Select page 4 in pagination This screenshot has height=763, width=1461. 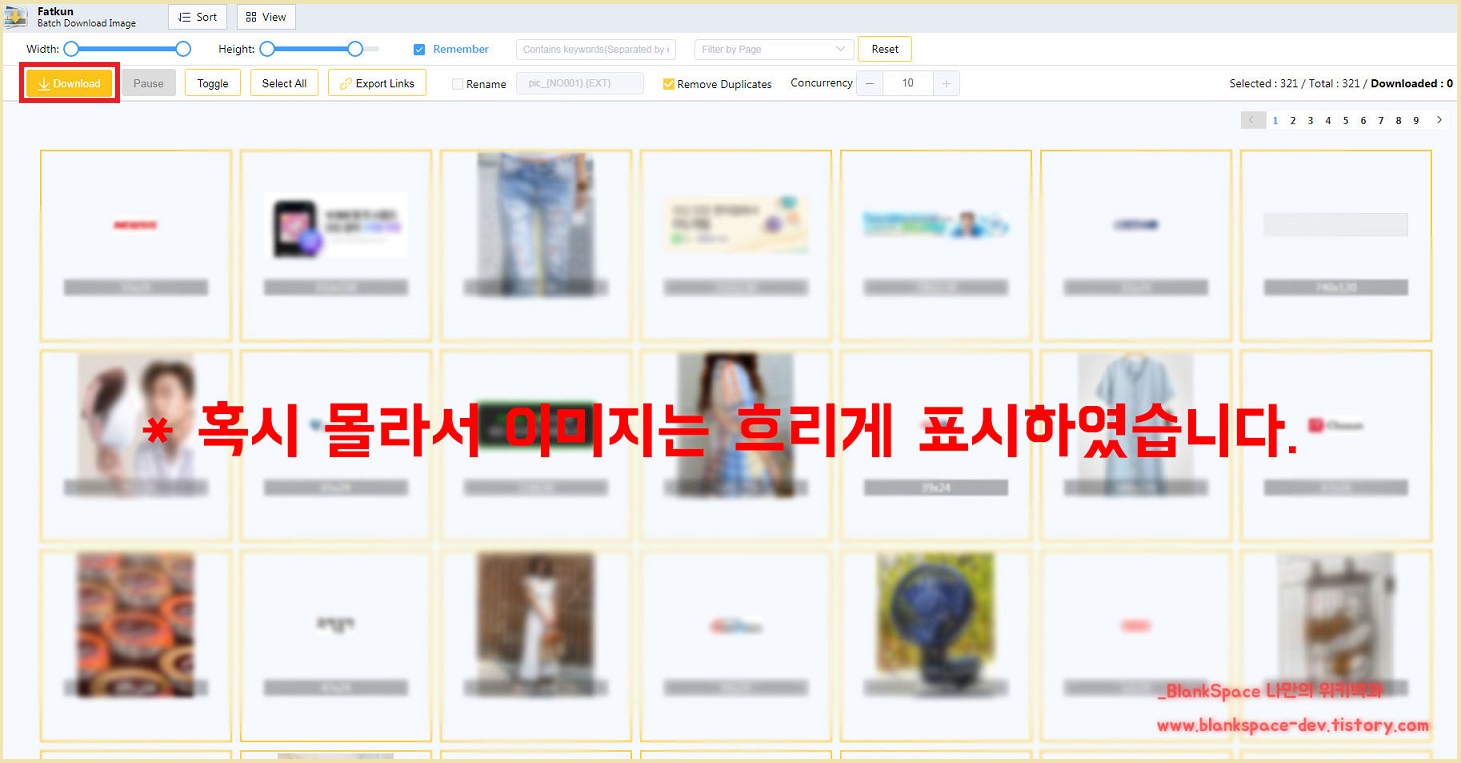(1328, 120)
